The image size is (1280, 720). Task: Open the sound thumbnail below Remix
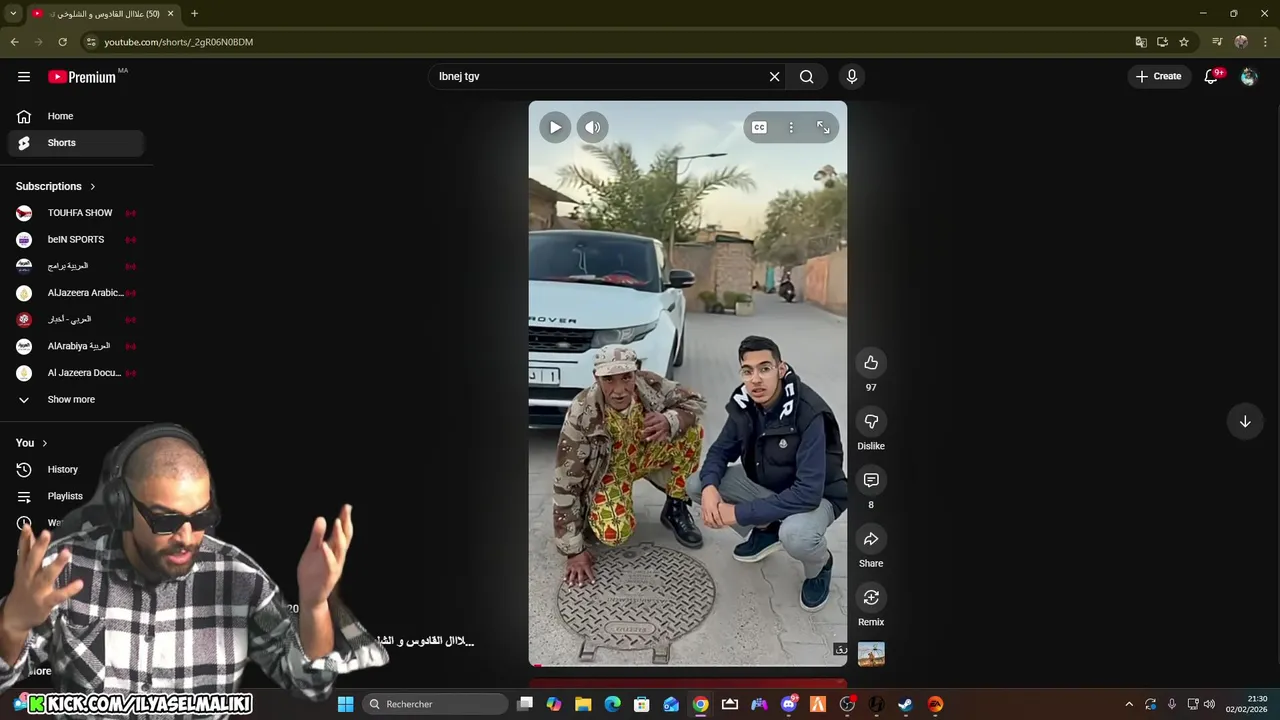tap(871, 654)
